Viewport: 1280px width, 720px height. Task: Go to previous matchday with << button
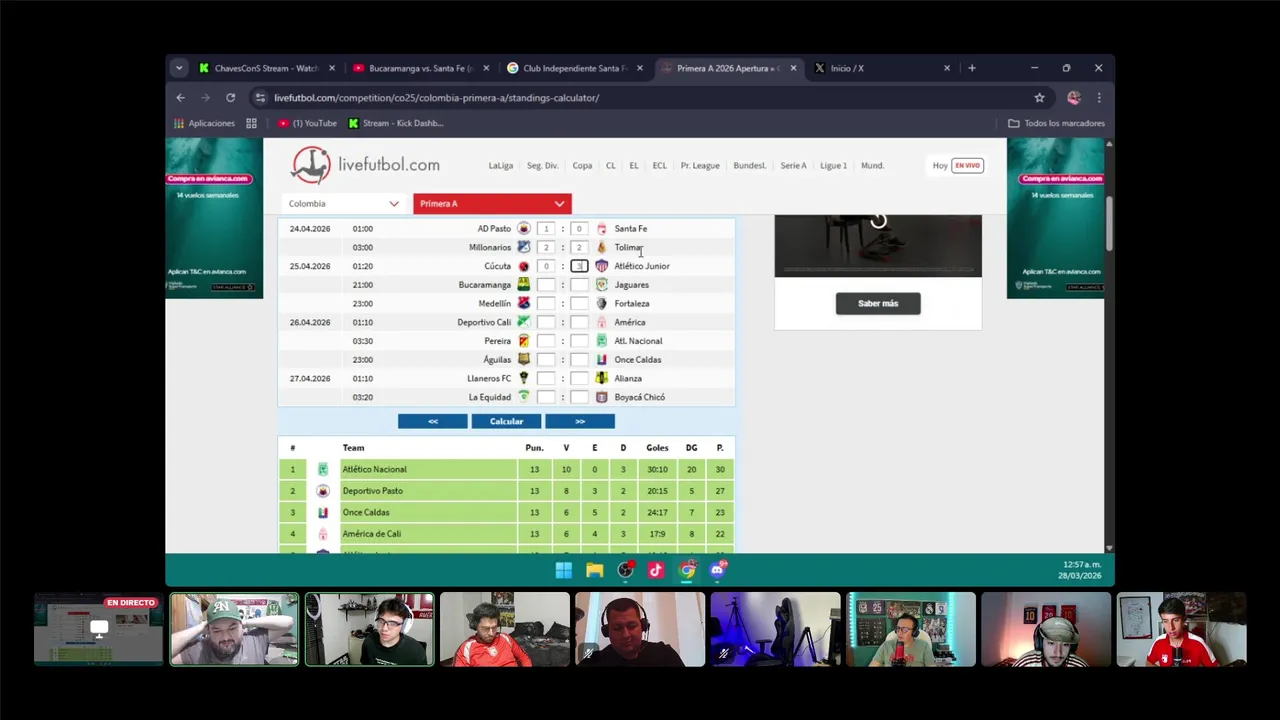point(433,421)
